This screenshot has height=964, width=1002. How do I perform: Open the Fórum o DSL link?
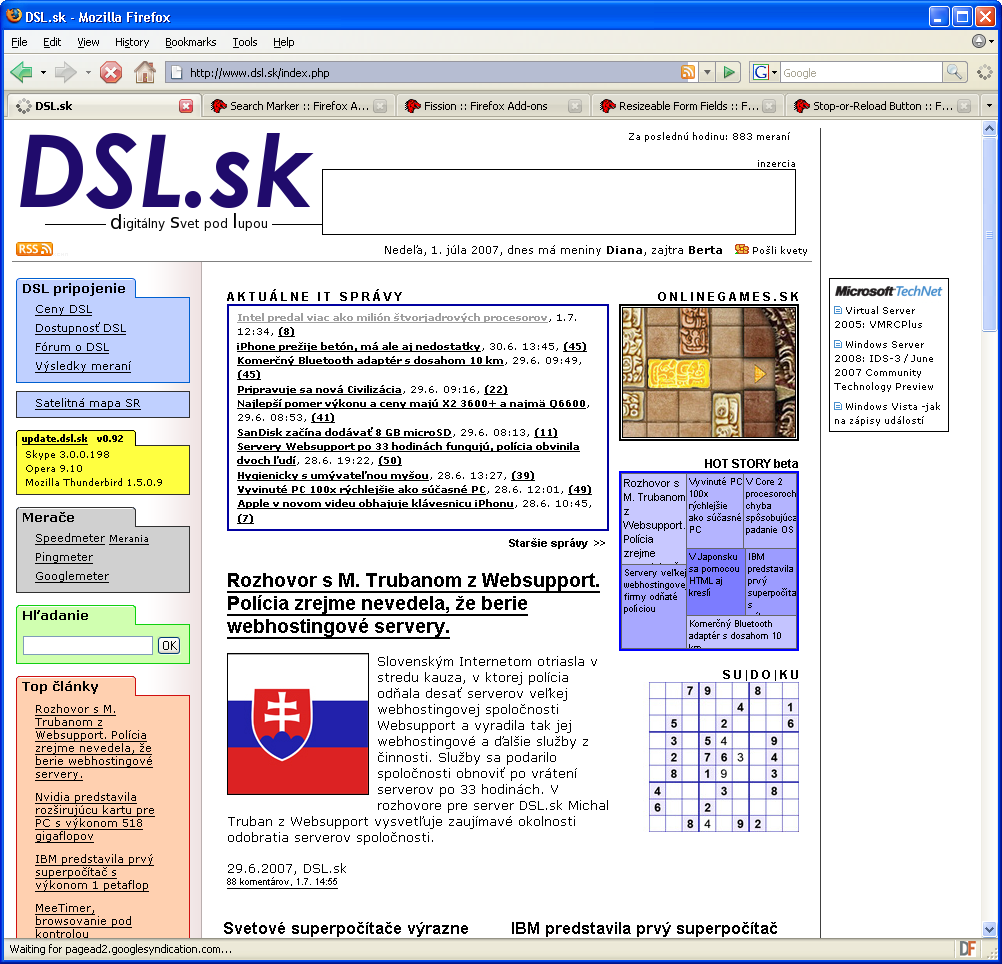point(72,348)
